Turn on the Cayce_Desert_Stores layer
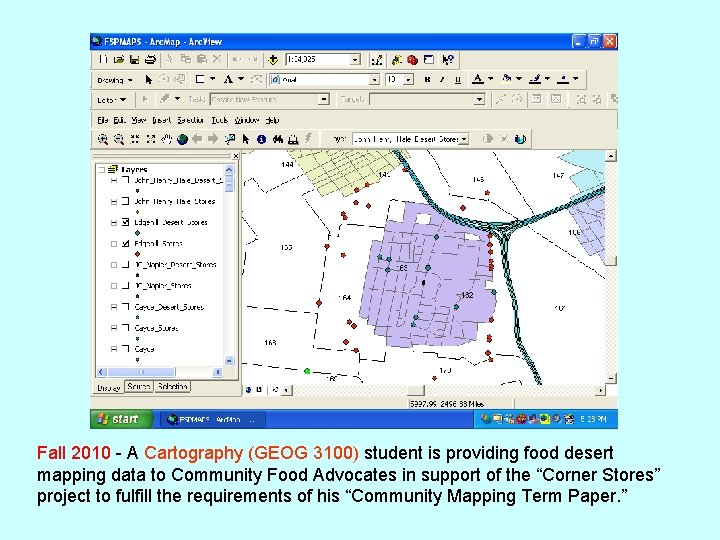Screen dimensions: 720x540 click(126, 307)
